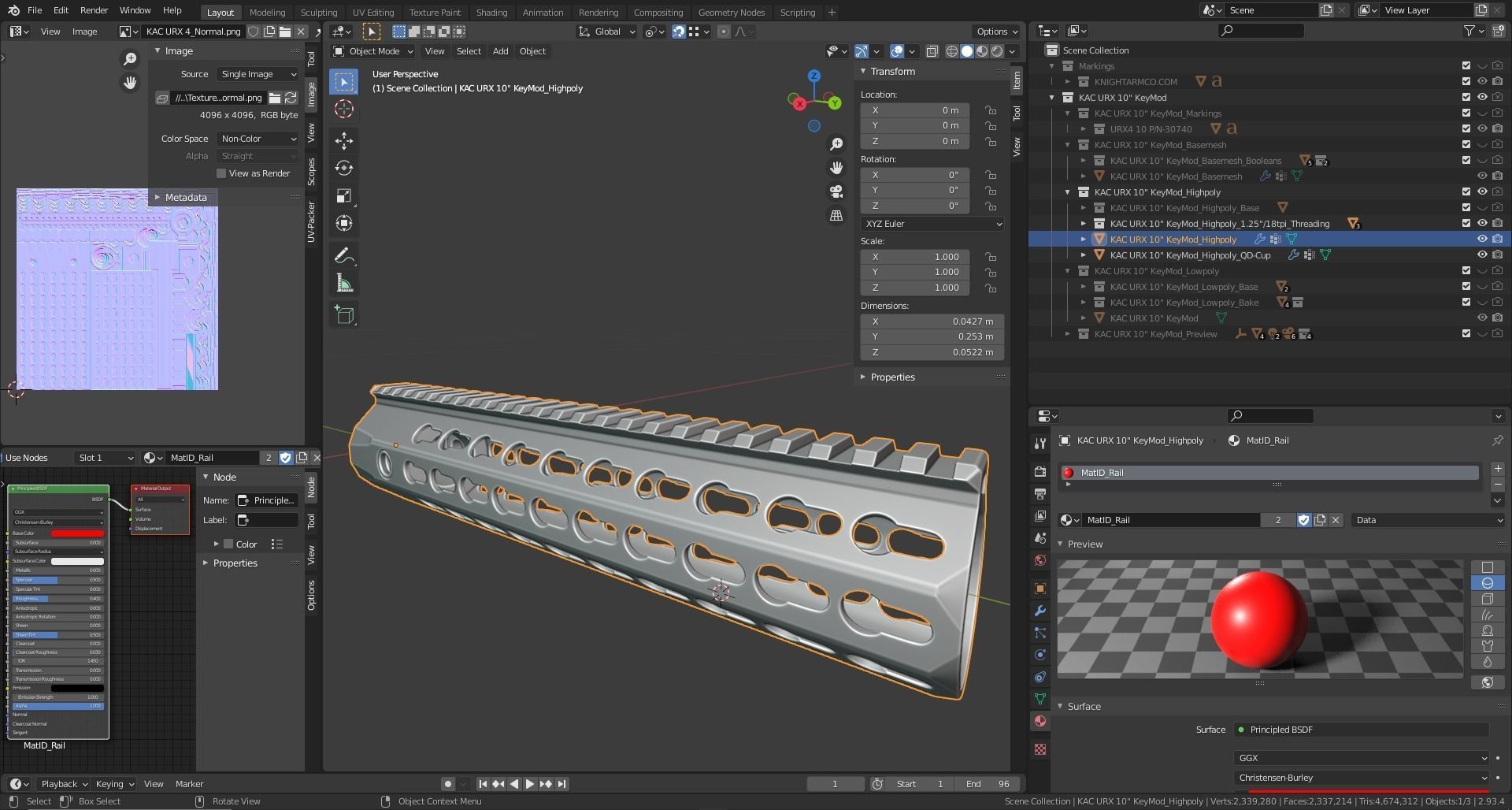Jump to the timeline end frame
The width and height of the screenshot is (1512, 810).
[561, 784]
